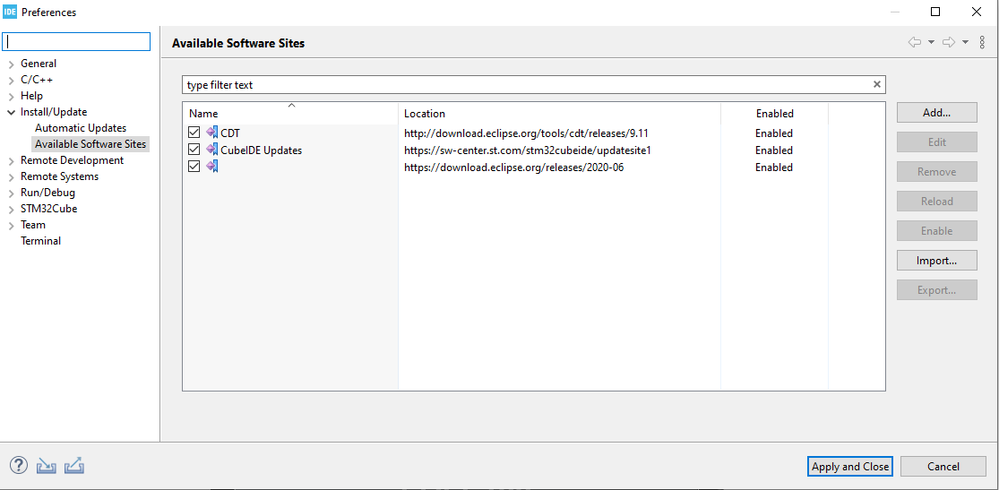
Task: Select the Run/Debug preference category
Action: point(48,192)
